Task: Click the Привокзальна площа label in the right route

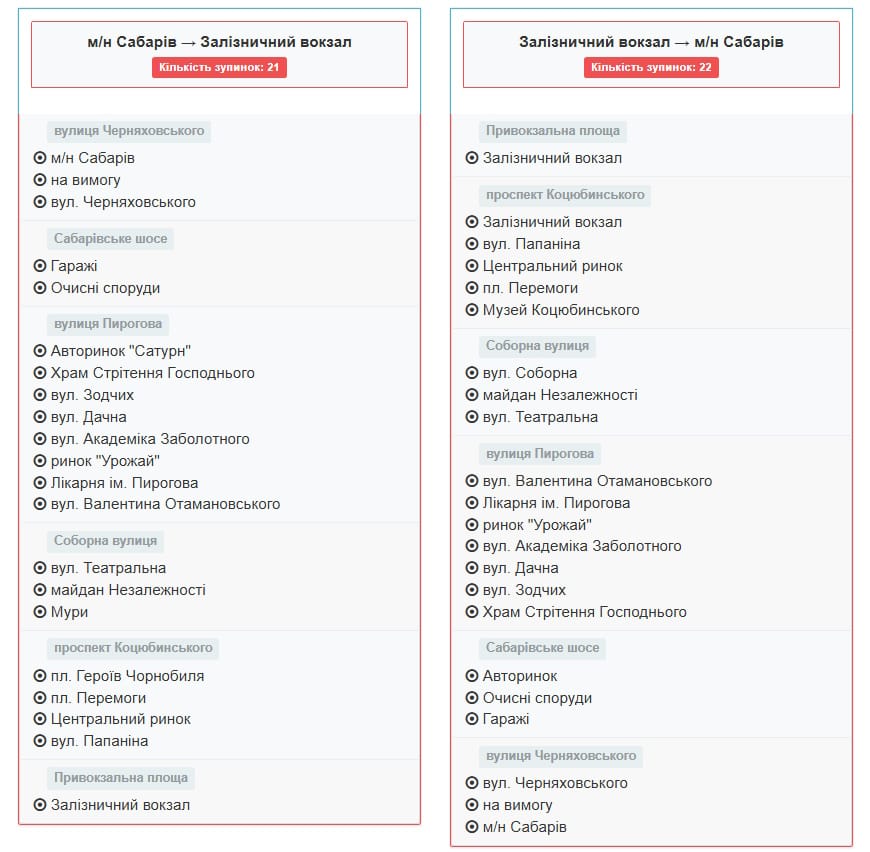Action: point(552,131)
